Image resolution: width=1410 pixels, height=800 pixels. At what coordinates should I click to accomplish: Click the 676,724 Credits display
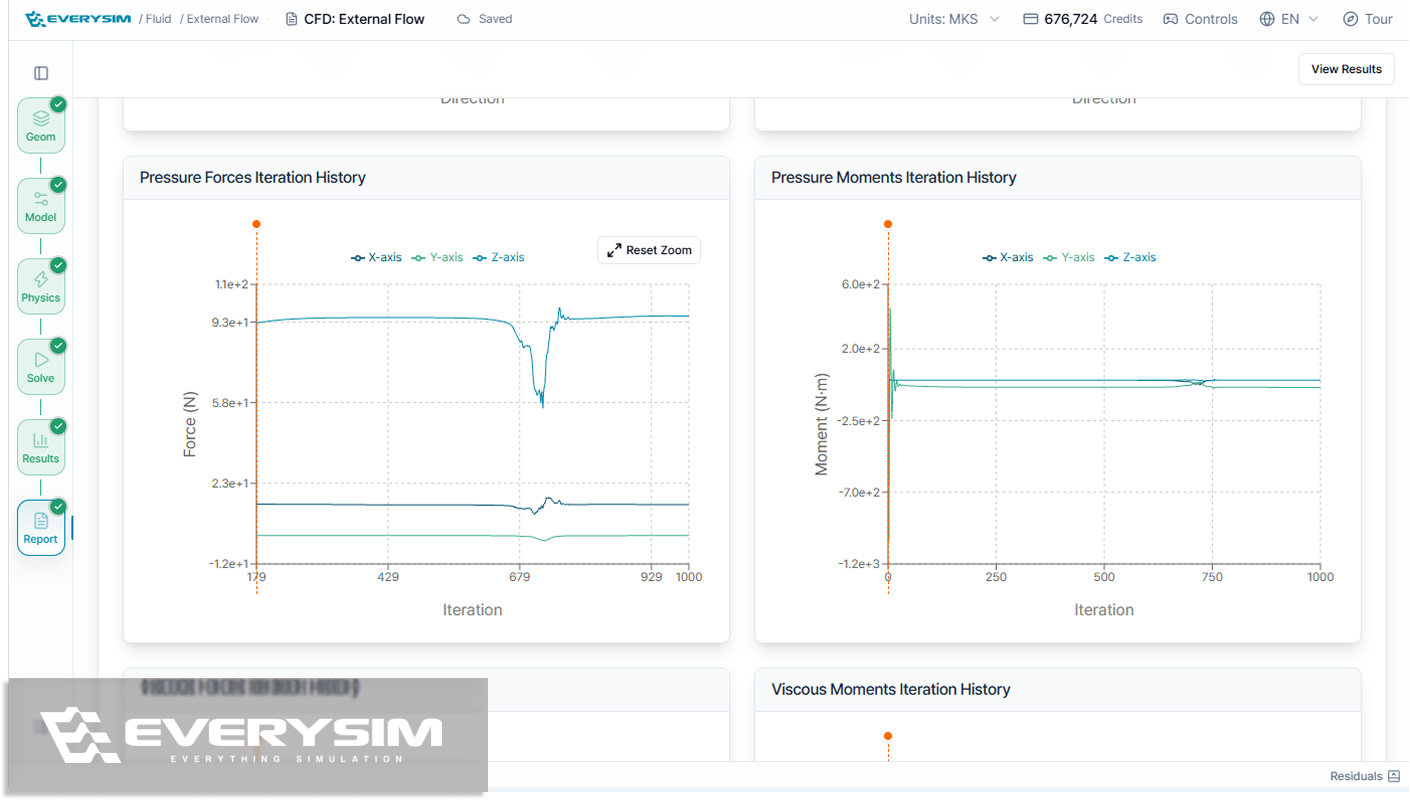tap(1082, 19)
